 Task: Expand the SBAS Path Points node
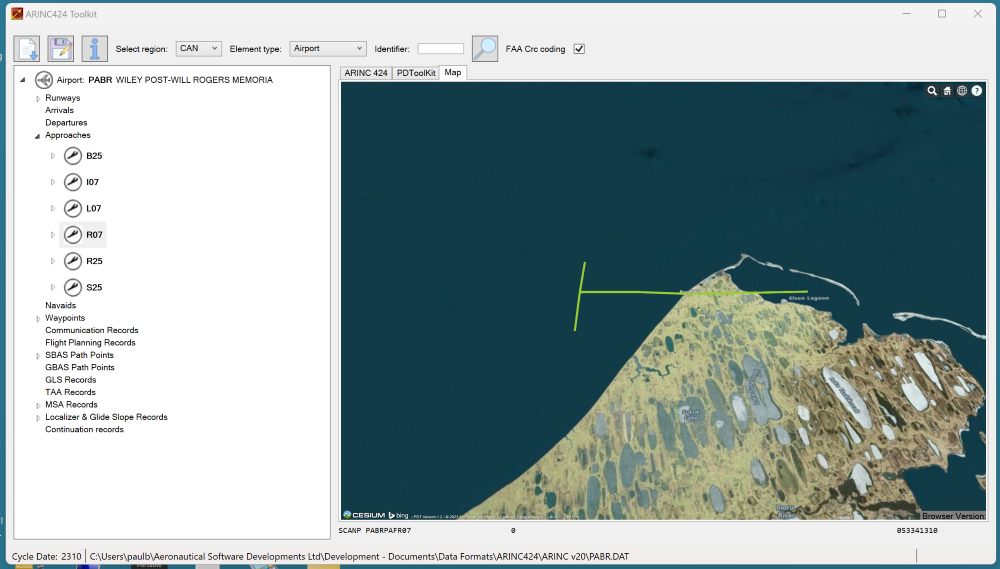click(38, 355)
